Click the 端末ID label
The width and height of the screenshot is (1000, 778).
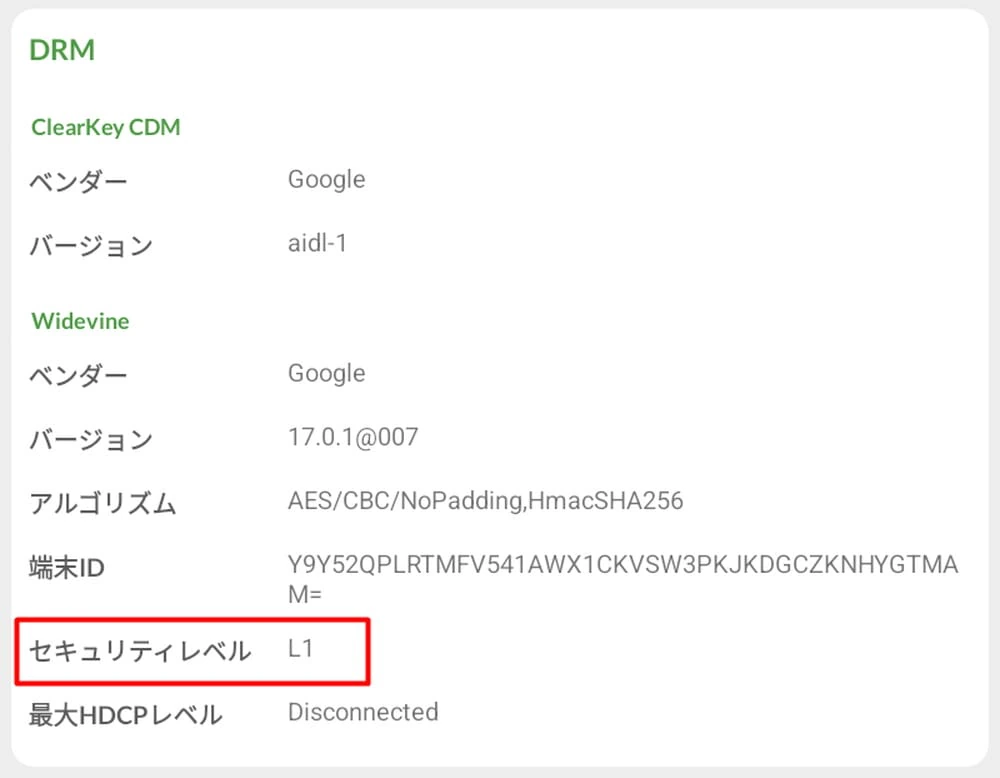pyautogui.click(x=67, y=568)
